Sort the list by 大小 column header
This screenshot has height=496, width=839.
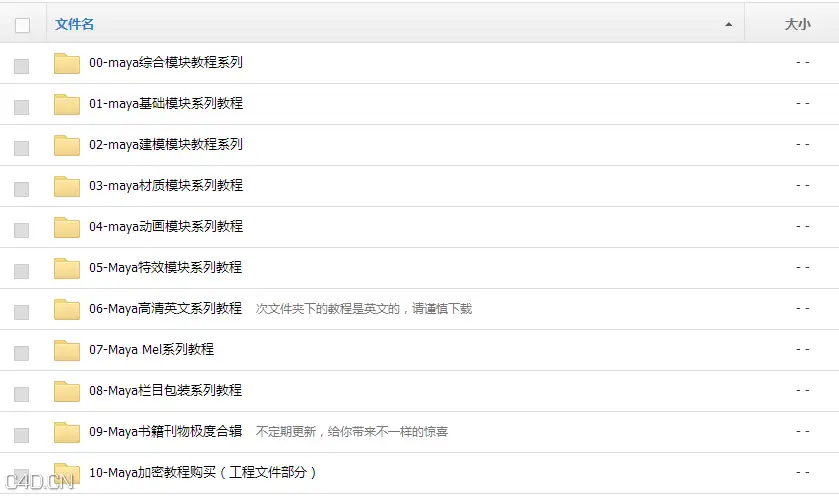(x=797, y=24)
